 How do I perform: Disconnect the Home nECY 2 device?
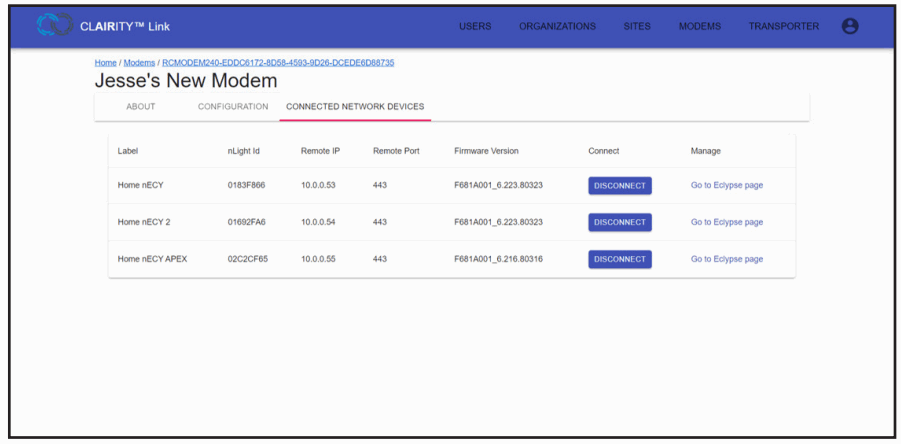619,222
